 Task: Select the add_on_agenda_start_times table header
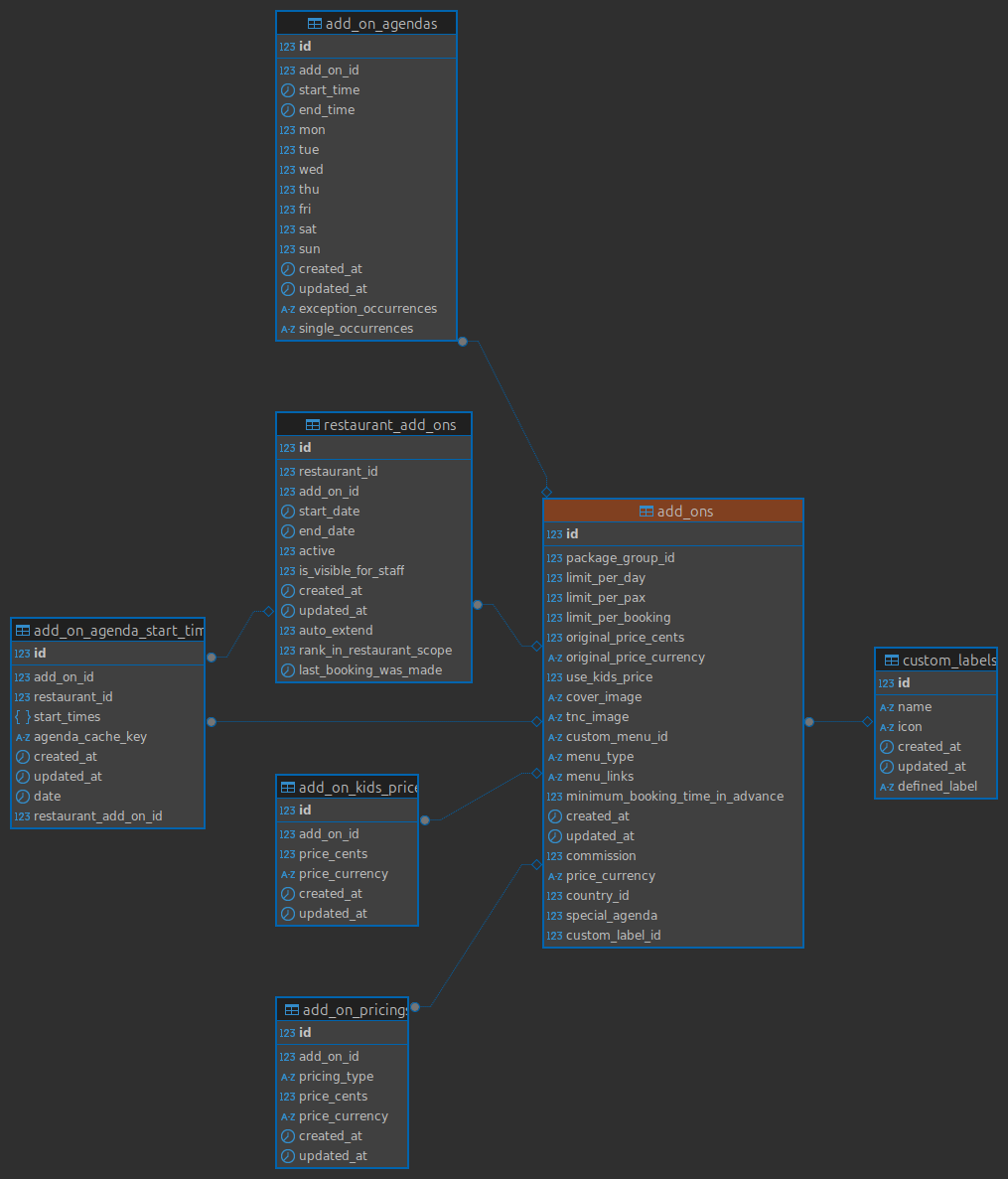pyautogui.click(x=118, y=631)
